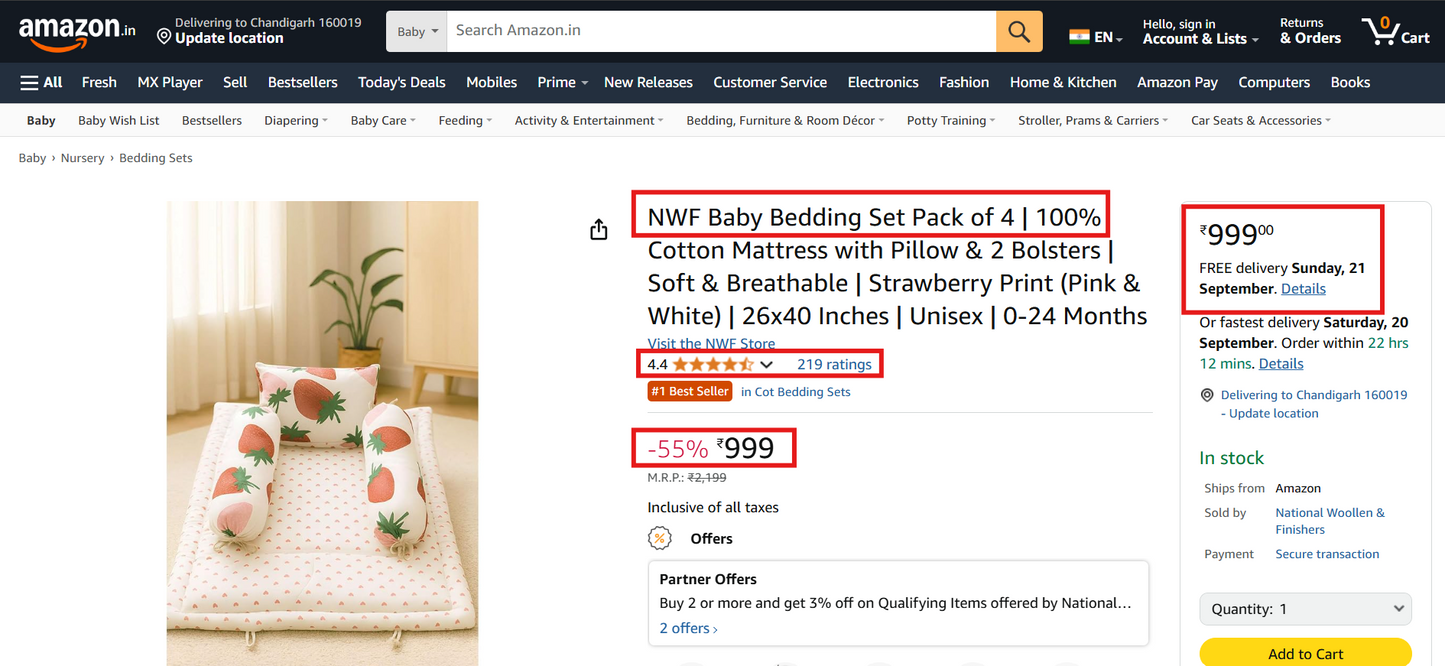This screenshot has width=1445, height=666.
Task: Expand the star ratings breakdown chevron
Action: click(x=766, y=364)
